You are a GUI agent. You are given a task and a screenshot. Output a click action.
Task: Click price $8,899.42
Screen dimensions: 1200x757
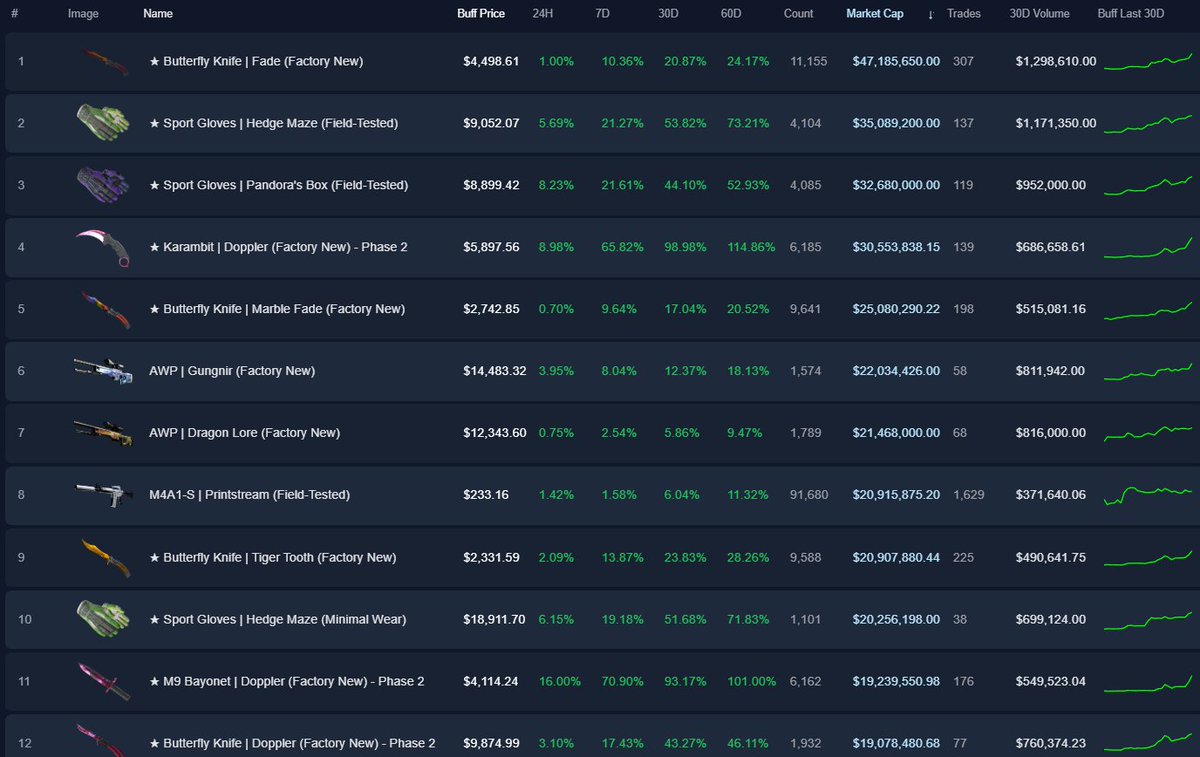pyautogui.click(x=491, y=185)
